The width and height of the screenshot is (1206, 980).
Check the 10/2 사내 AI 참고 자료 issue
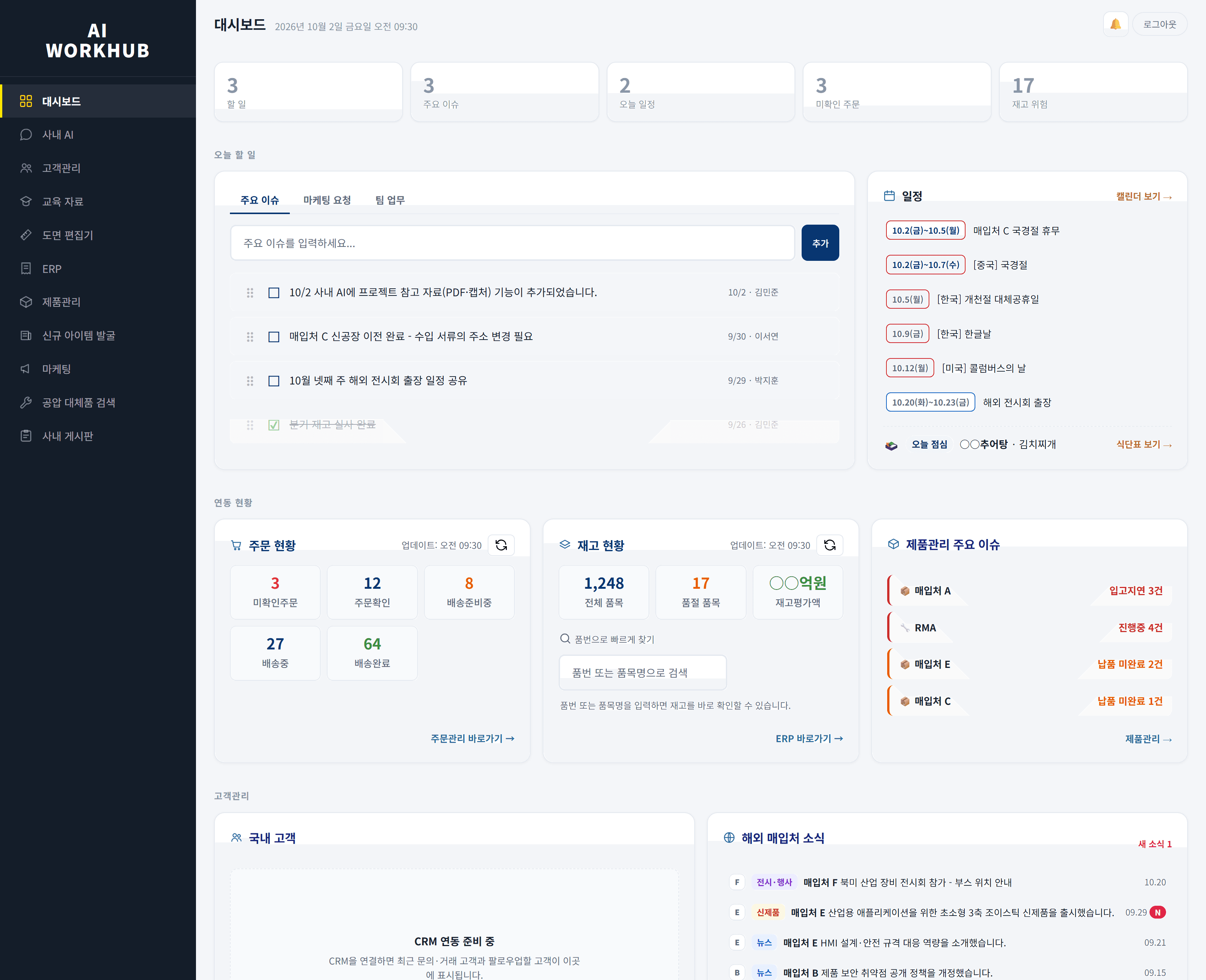(274, 292)
